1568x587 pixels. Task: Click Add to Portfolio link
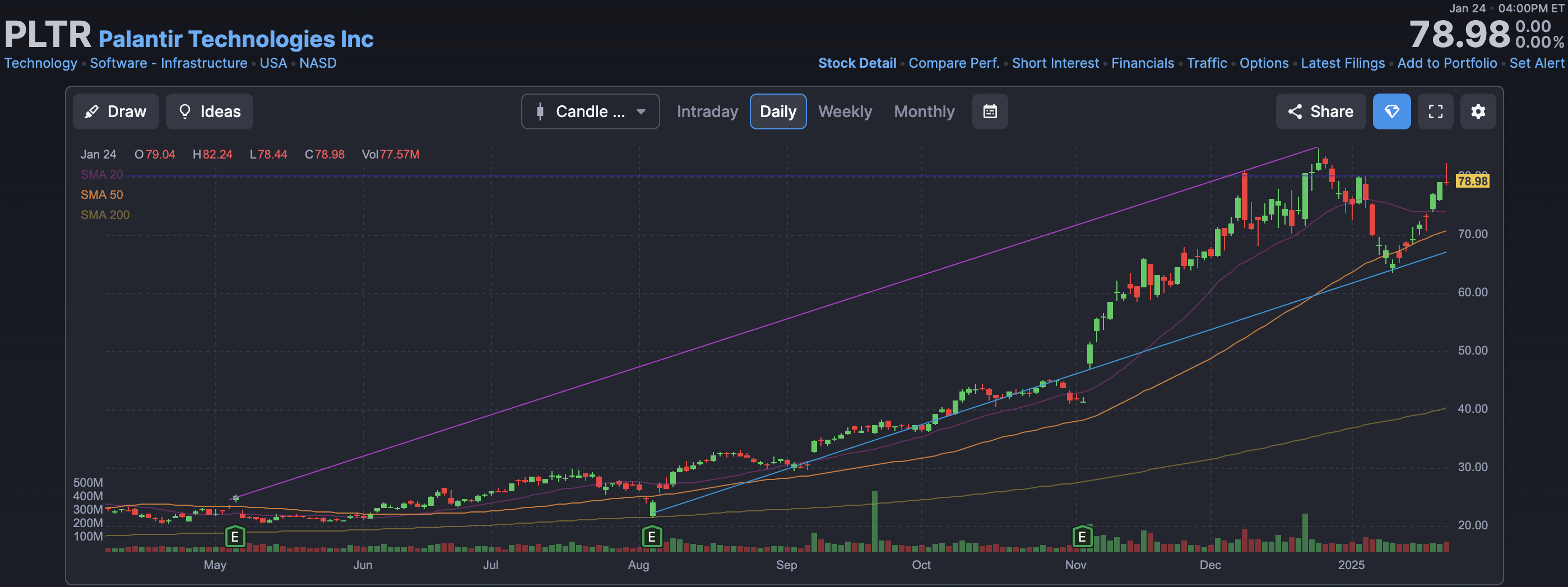1447,63
